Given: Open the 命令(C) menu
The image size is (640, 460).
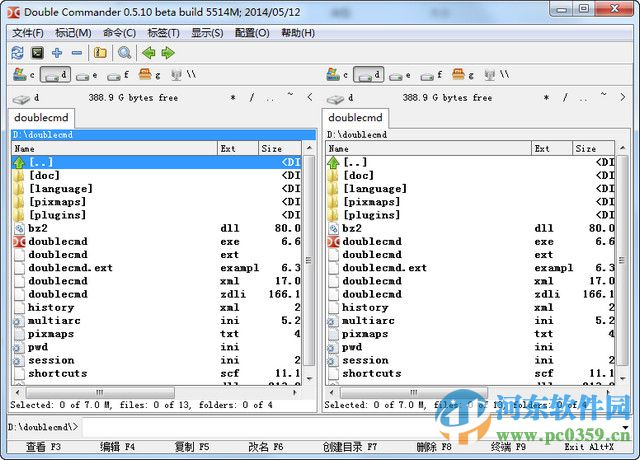Looking at the screenshot, I should (119, 33).
